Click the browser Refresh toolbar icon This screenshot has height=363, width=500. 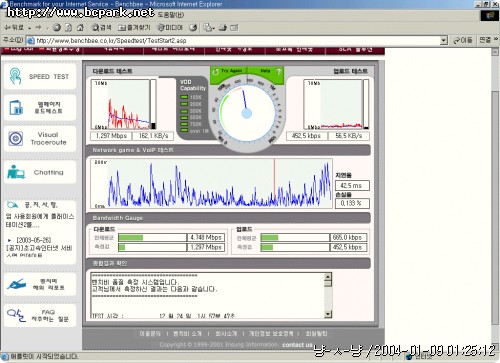pos(68,28)
